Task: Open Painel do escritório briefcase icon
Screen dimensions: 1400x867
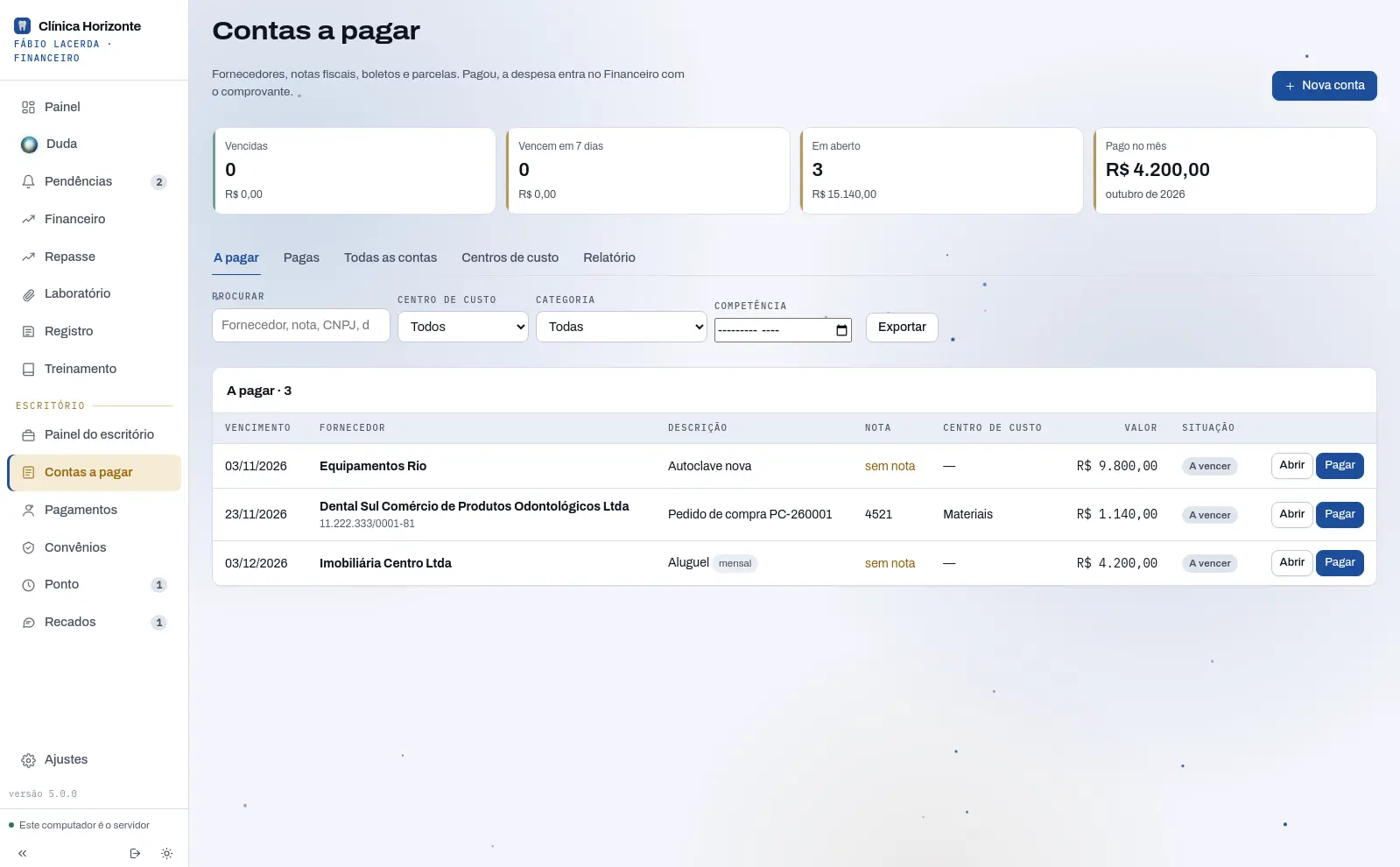Action: click(x=28, y=434)
